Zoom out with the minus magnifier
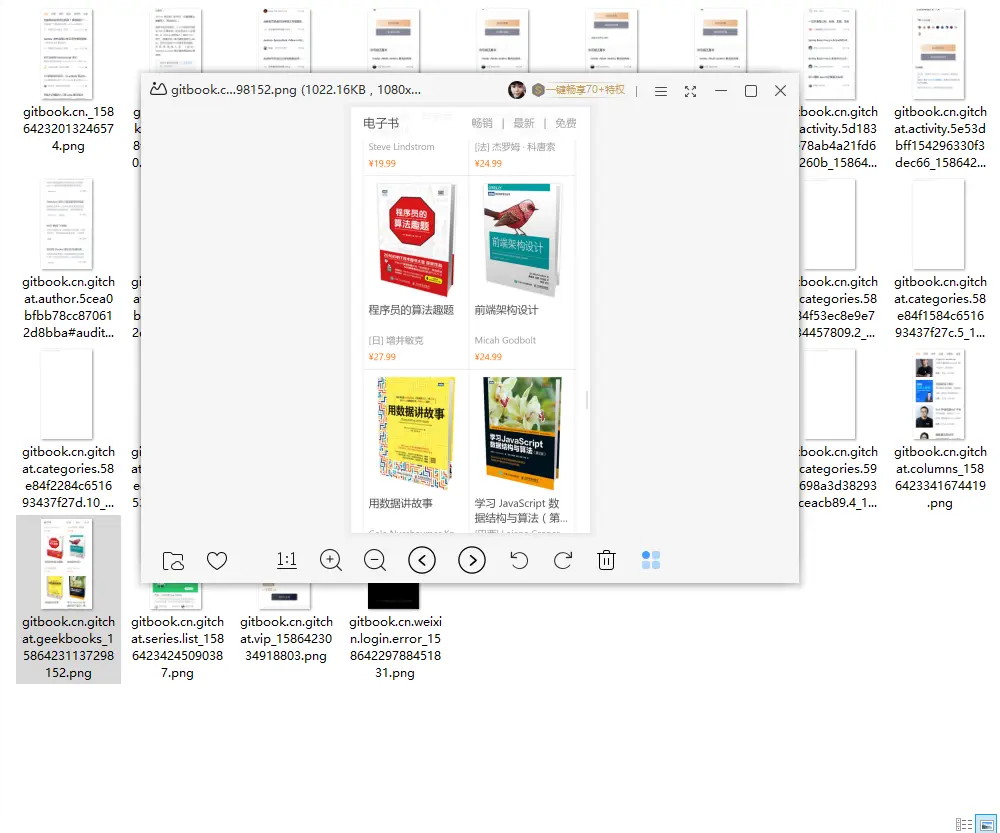 click(375, 561)
